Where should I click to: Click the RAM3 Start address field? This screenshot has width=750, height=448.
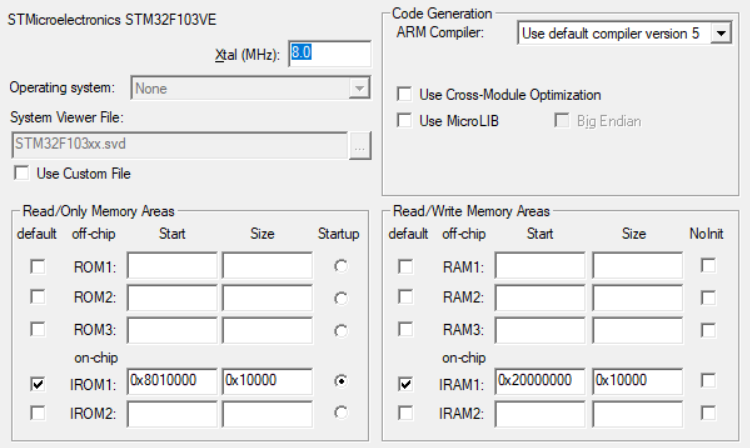pos(540,330)
